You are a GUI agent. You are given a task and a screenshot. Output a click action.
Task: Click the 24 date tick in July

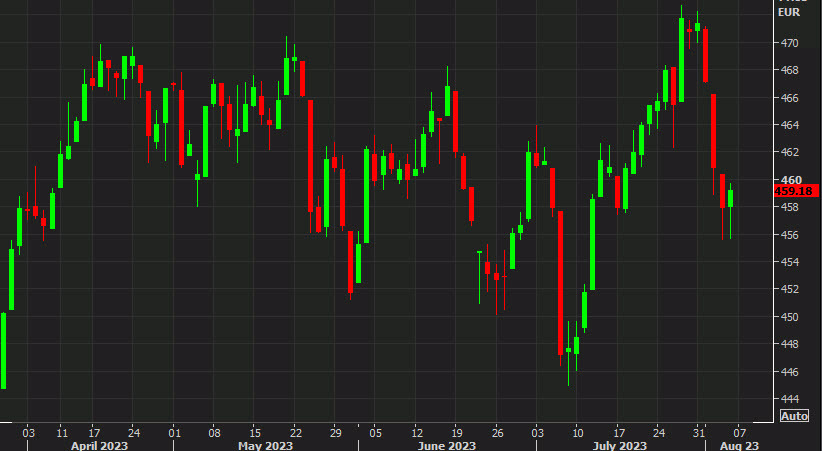point(659,433)
